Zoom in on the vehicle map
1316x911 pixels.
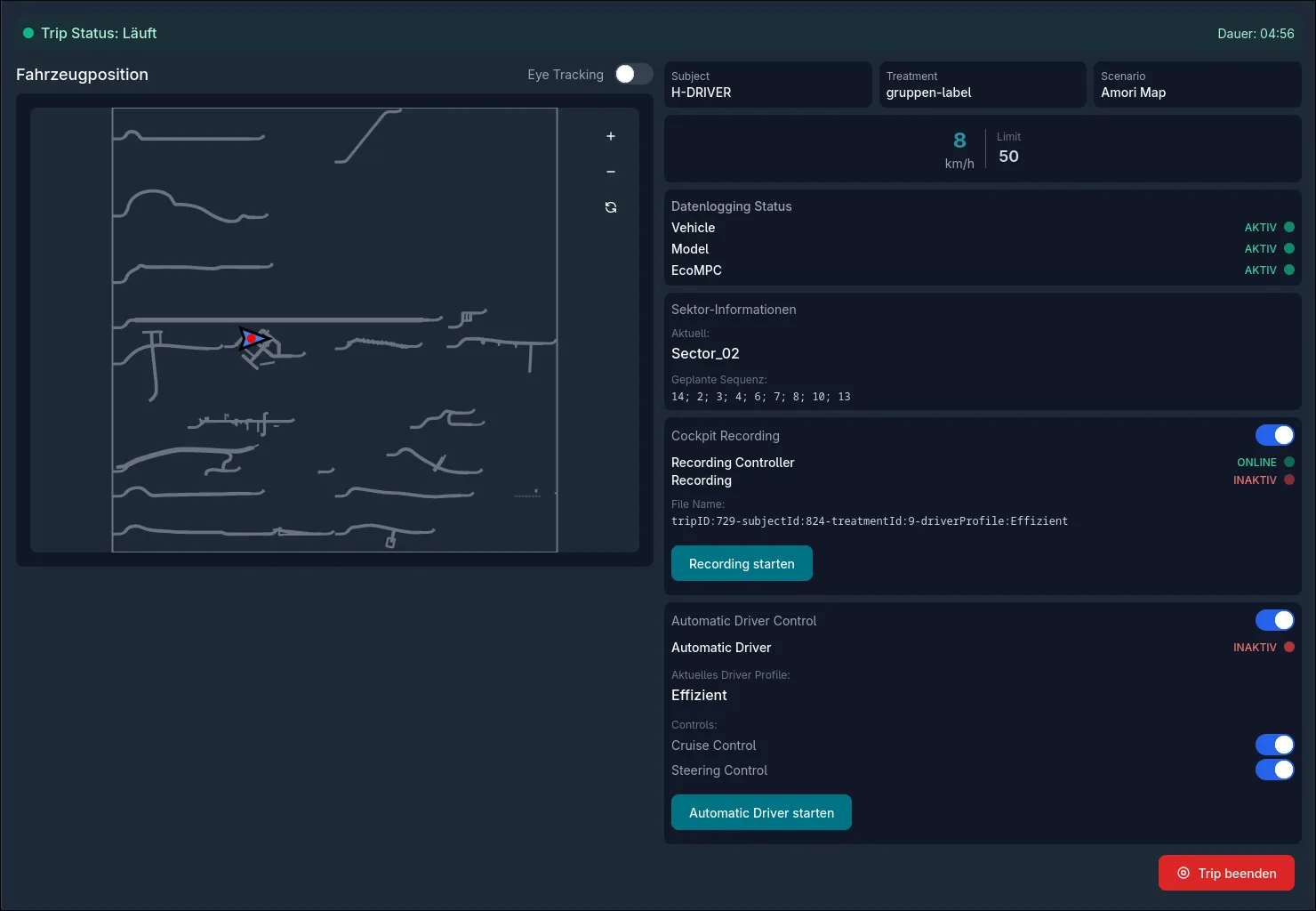click(611, 136)
